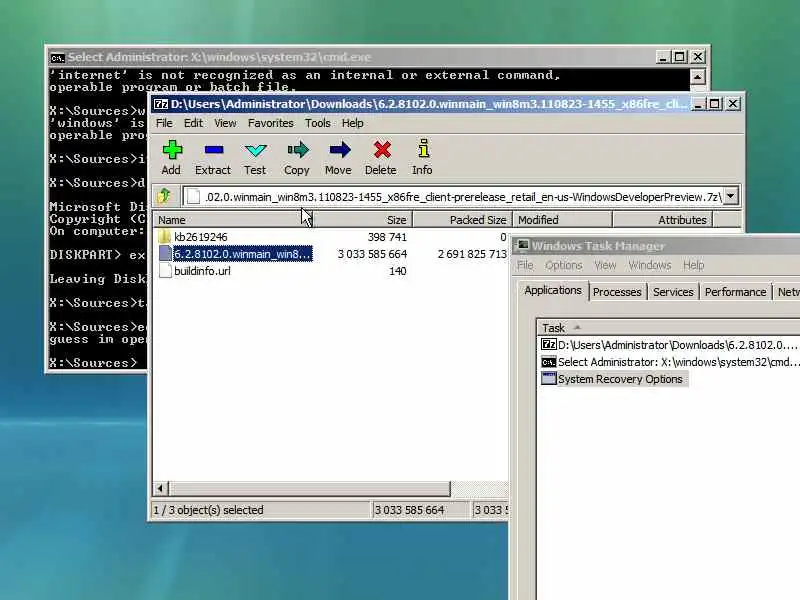
Task: Open the Favorites menu
Action: (x=270, y=123)
